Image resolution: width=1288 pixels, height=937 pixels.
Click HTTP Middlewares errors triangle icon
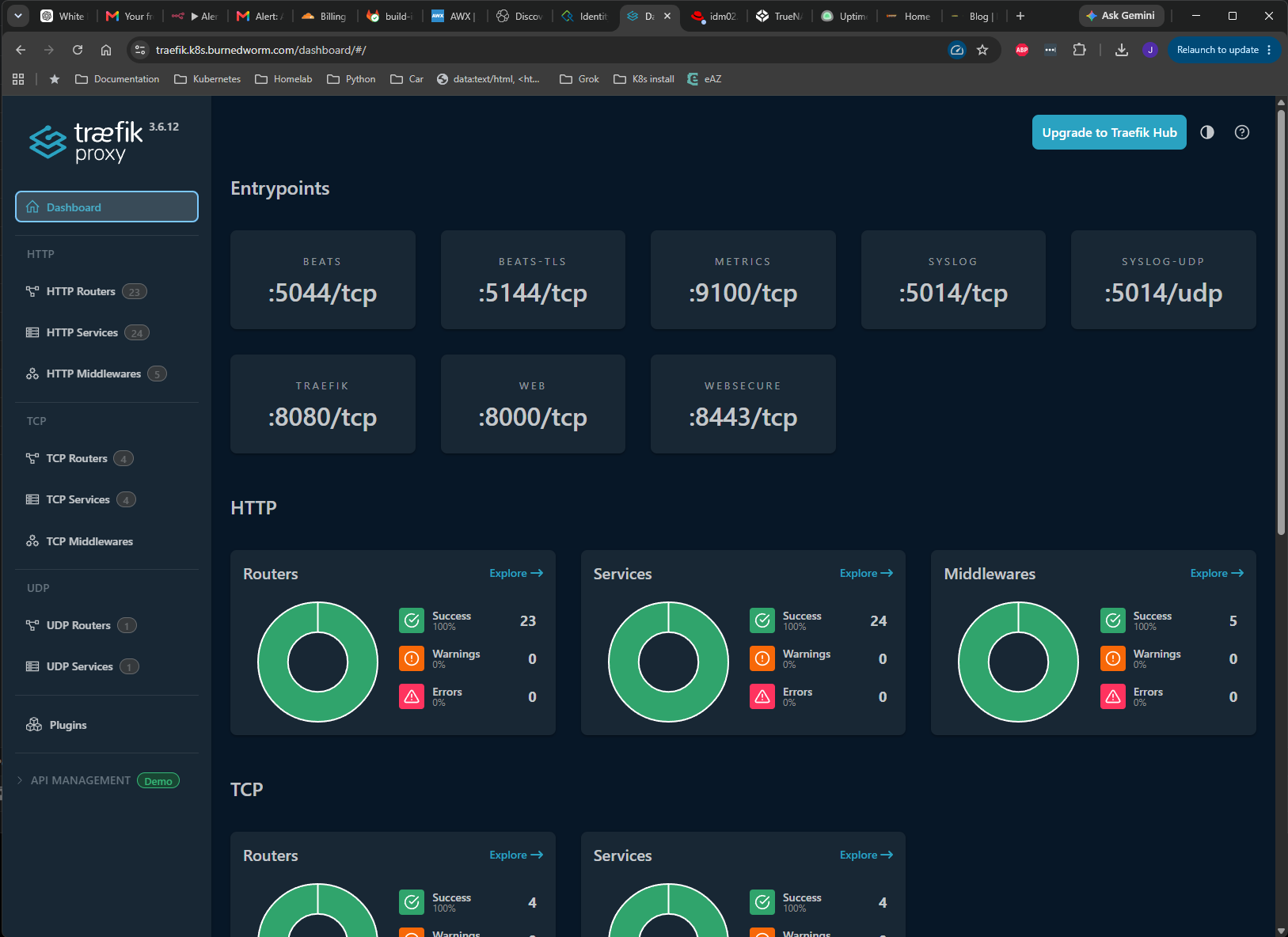pyautogui.click(x=1113, y=696)
